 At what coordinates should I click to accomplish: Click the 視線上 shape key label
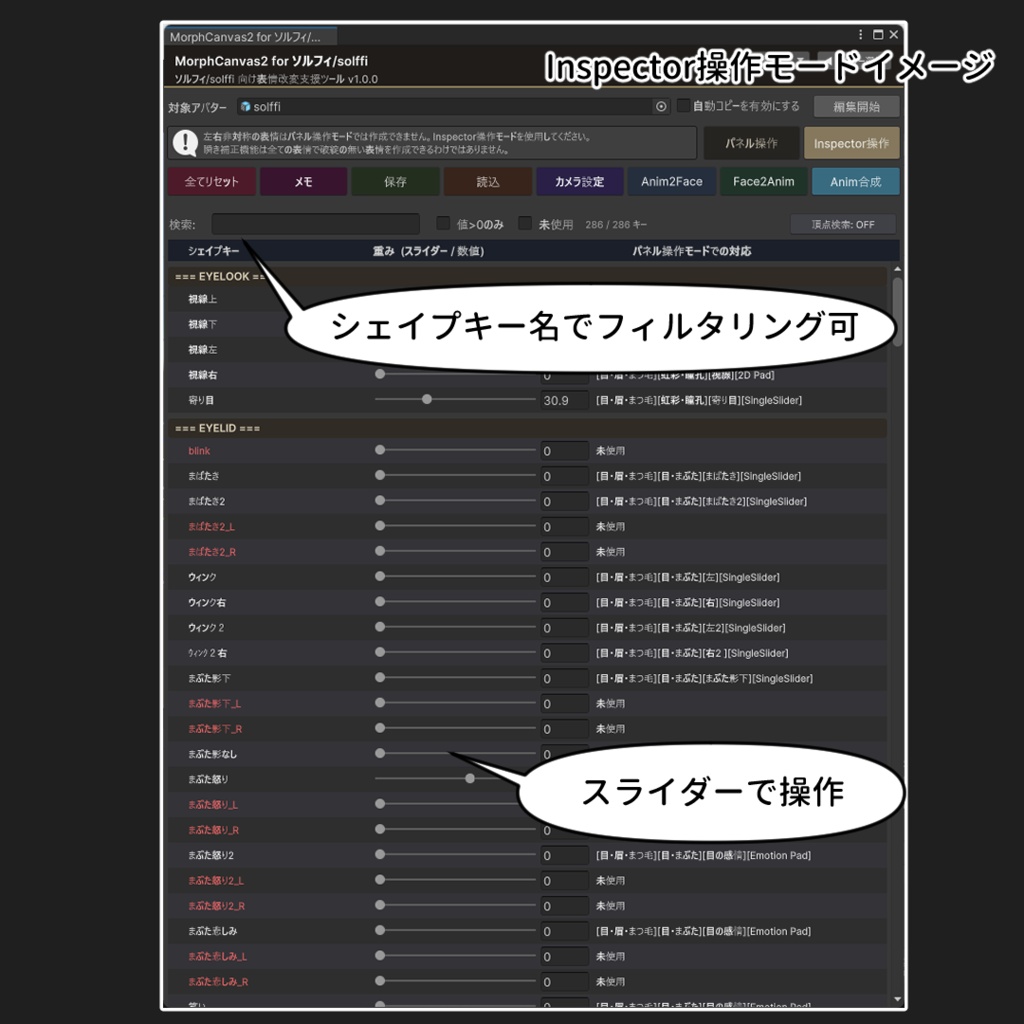click(x=202, y=299)
